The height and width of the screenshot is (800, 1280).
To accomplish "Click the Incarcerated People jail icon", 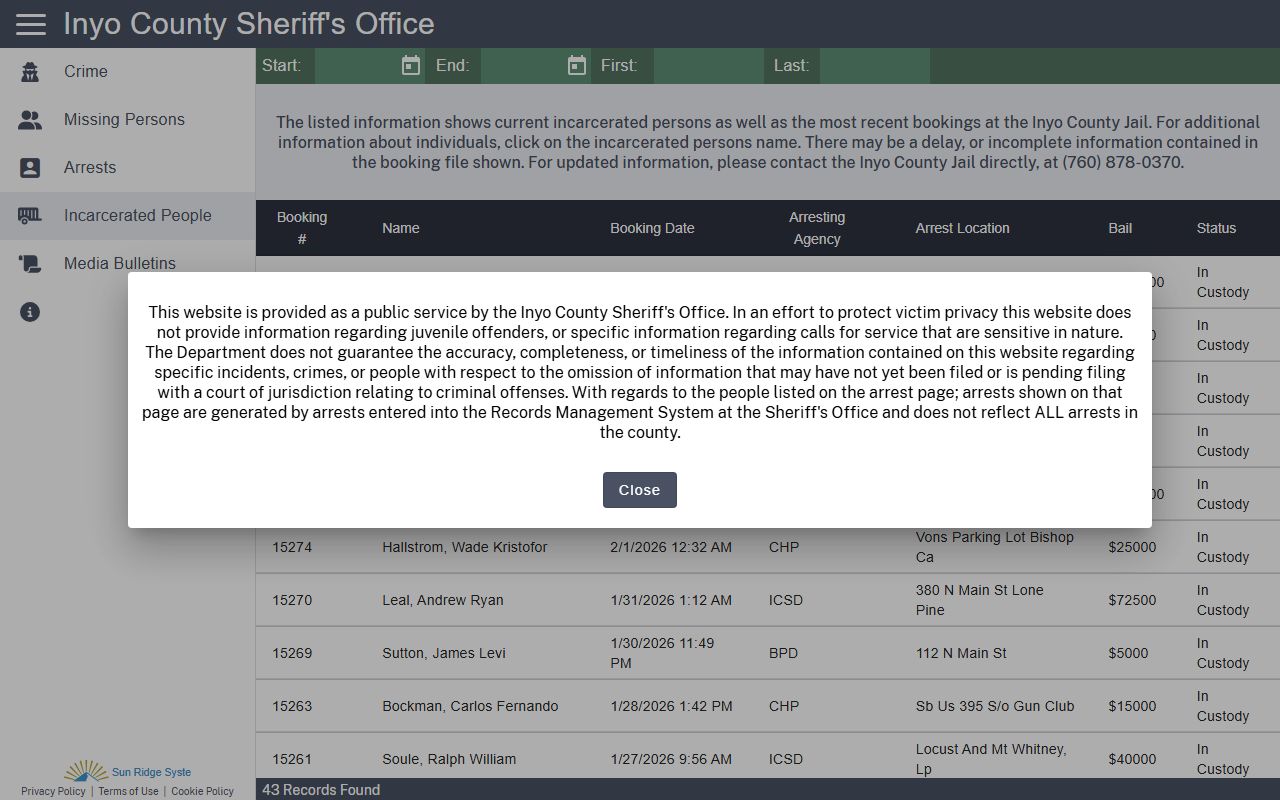I will click(30, 216).
